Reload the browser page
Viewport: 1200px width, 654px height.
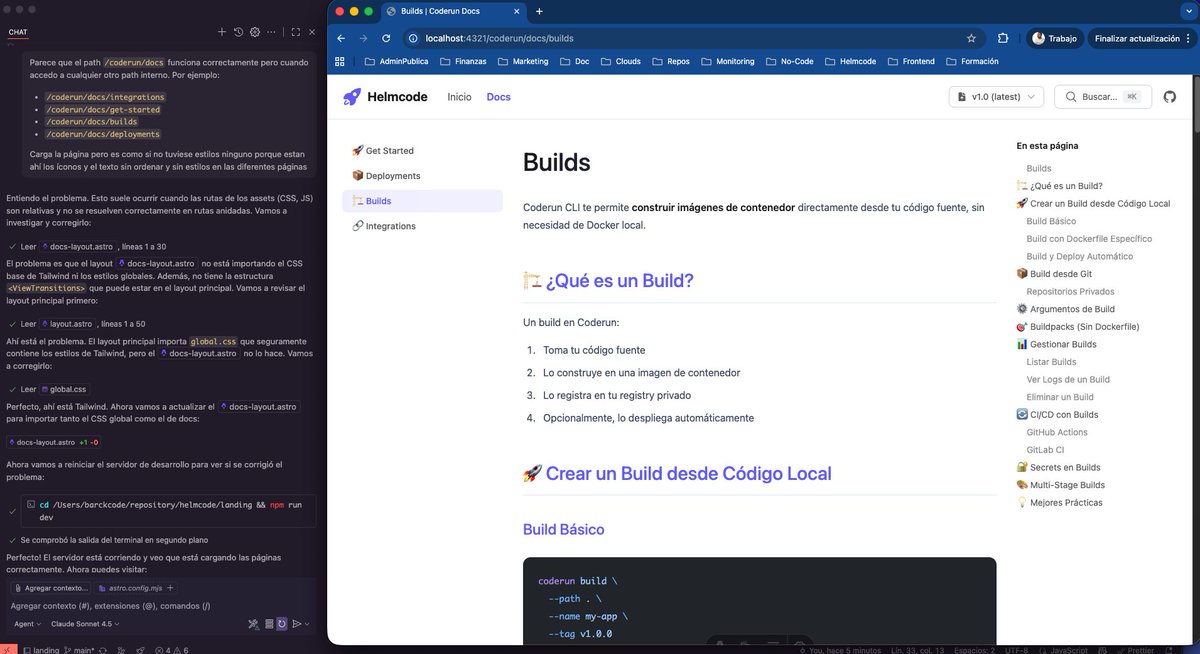[387, 38]
